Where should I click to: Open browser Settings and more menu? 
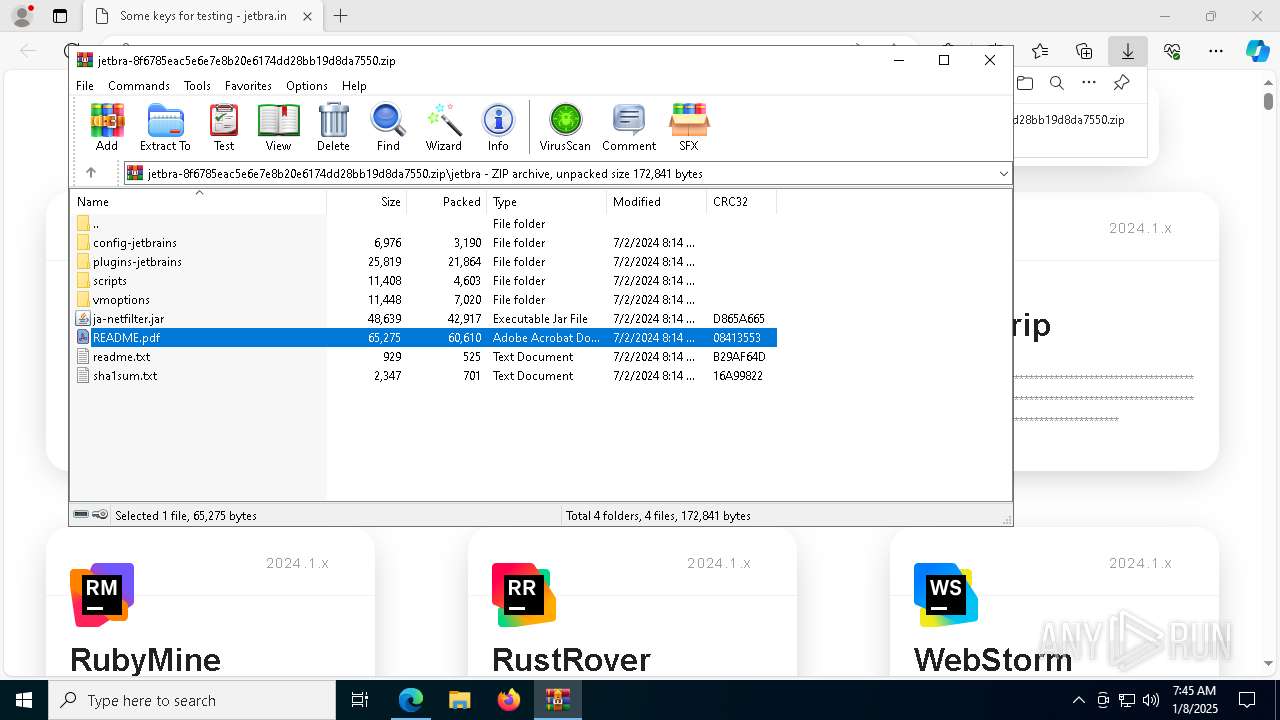[x=1216, y=51]
